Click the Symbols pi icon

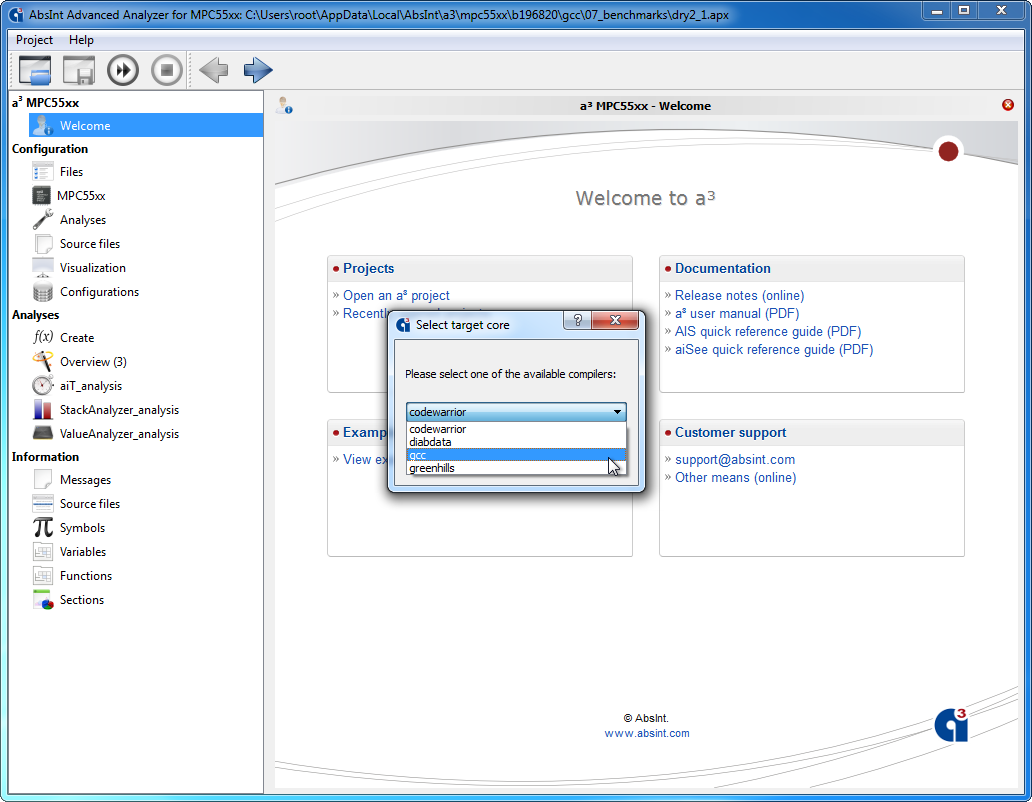[43, 528]
